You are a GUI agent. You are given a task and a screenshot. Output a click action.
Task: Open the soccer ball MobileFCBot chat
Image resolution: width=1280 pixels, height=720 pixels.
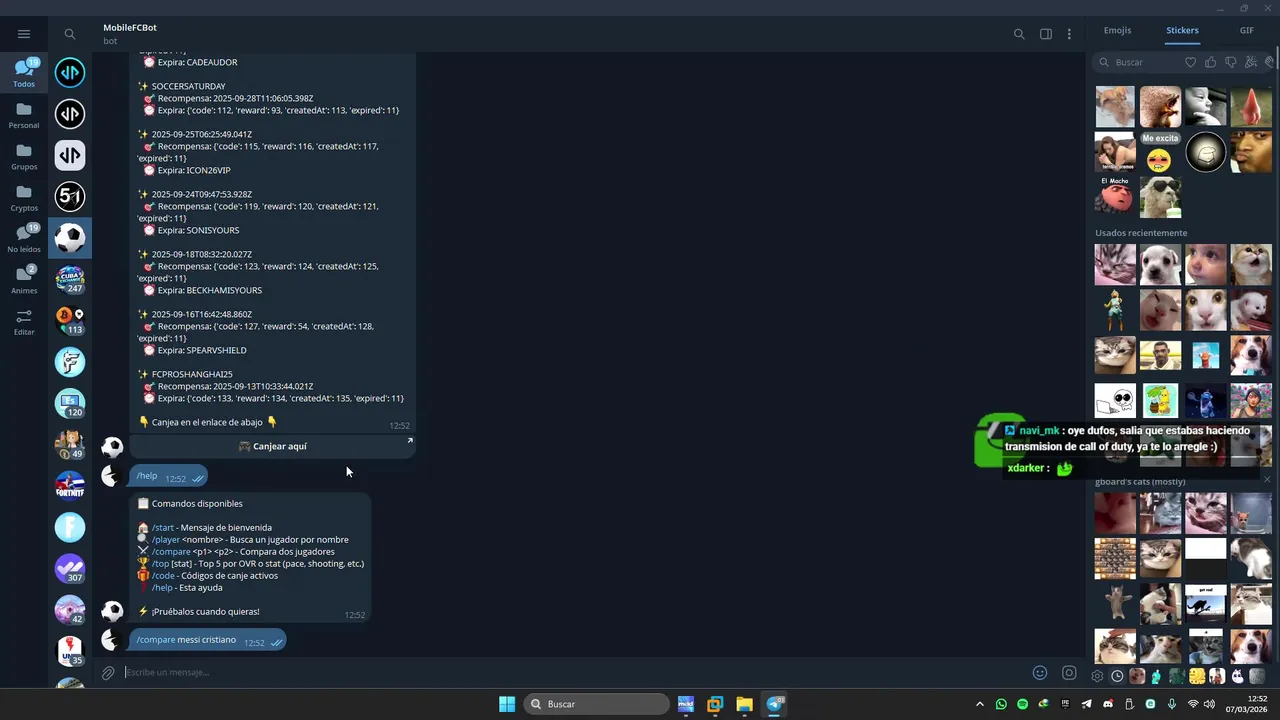point(70,238)
